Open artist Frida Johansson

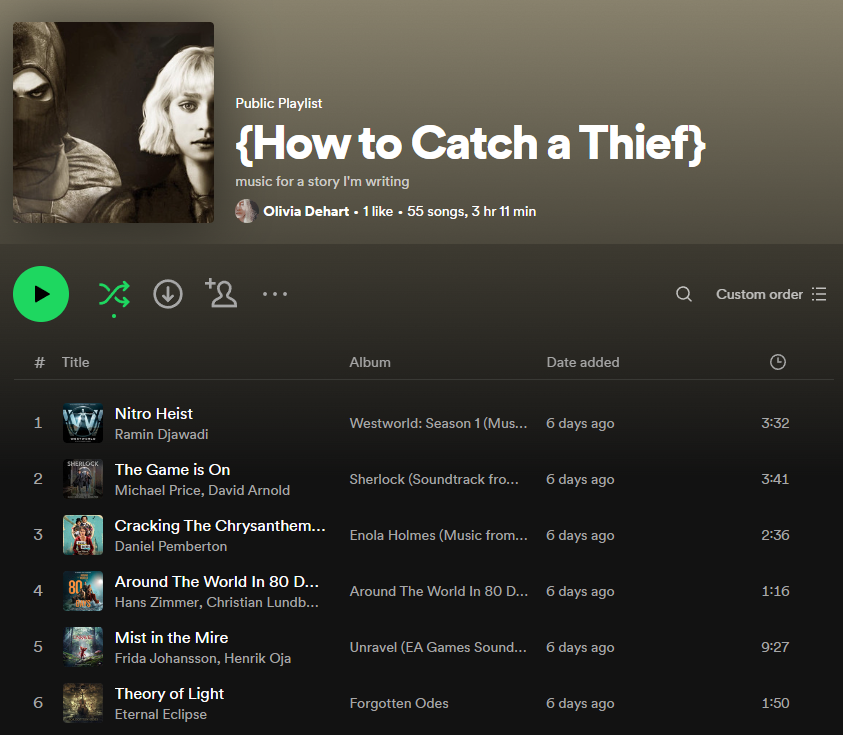pos(166,658)
